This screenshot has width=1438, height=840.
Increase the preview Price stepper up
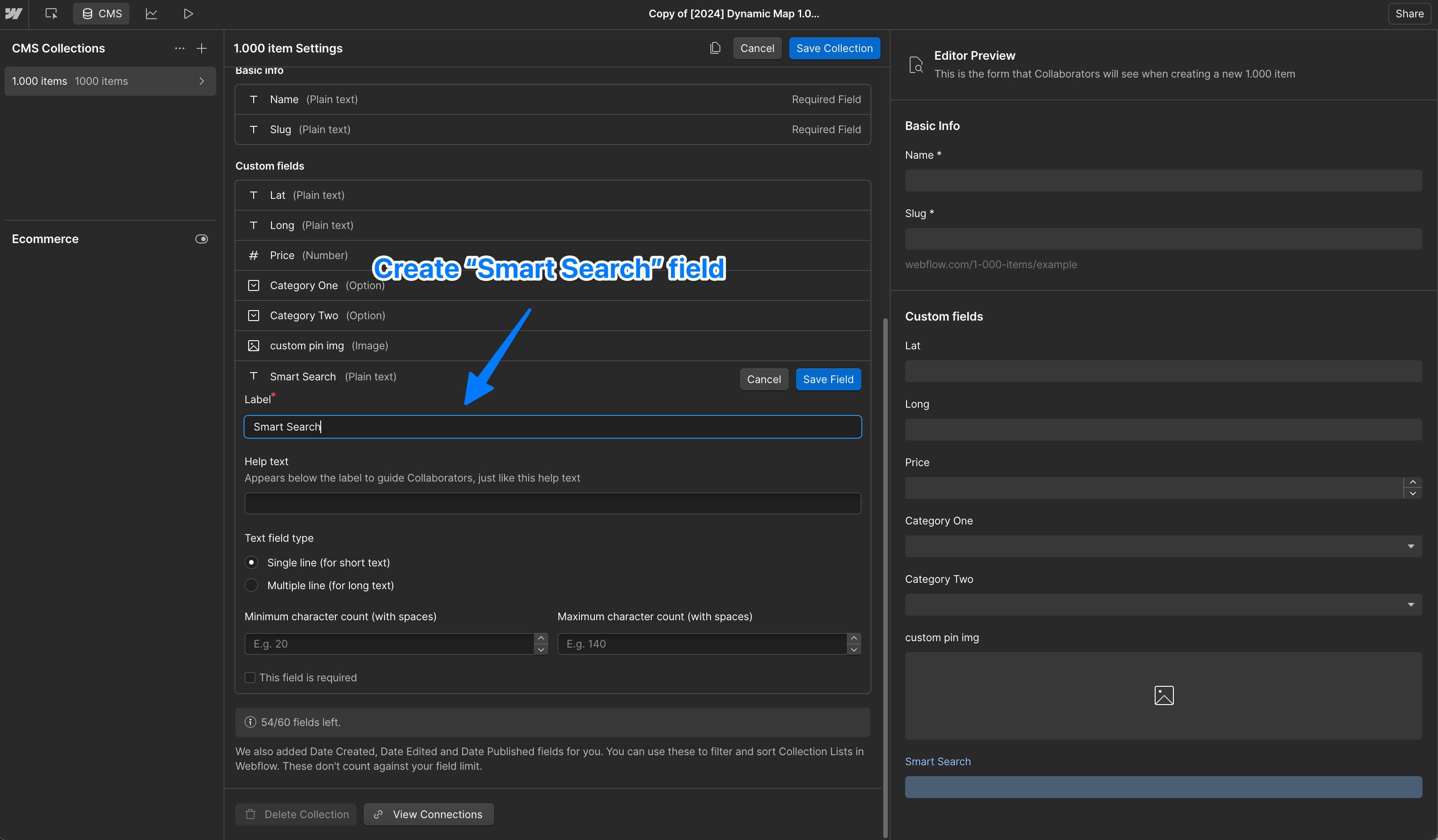[x=1412, y=482]
